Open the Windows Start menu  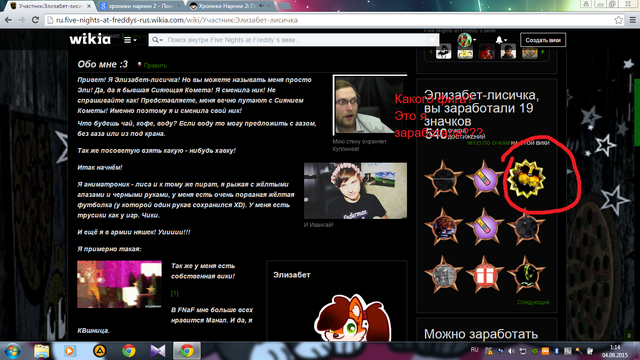(12, 351)
